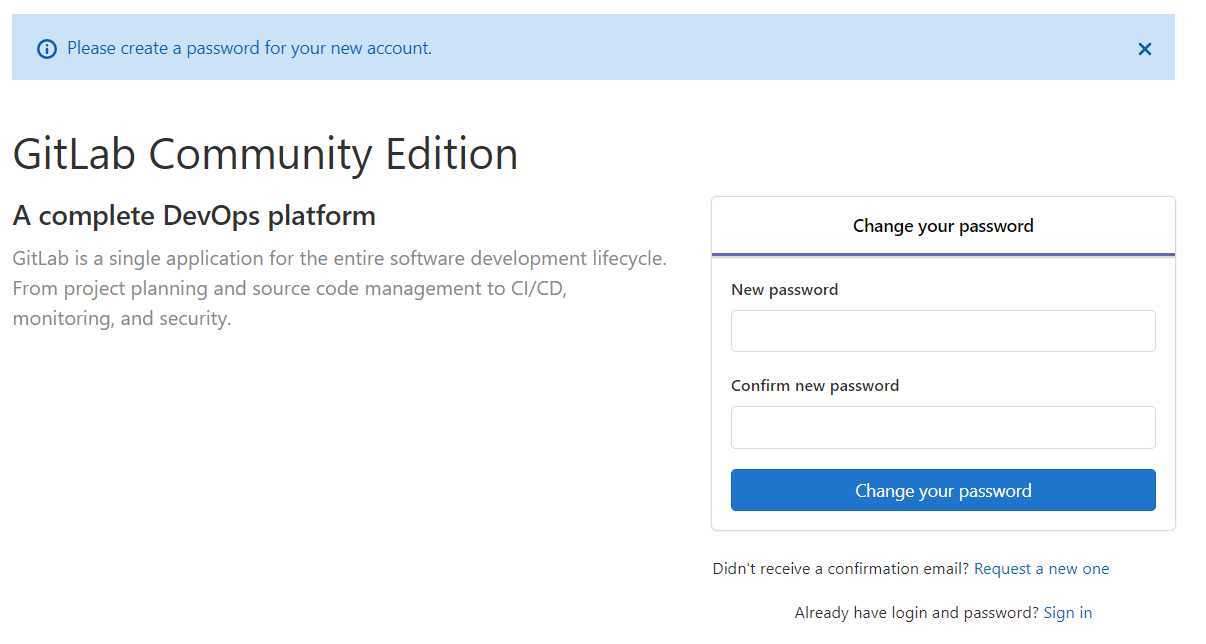
Task: Click the GitLab Community Edition heading
Action: point(265,154)
